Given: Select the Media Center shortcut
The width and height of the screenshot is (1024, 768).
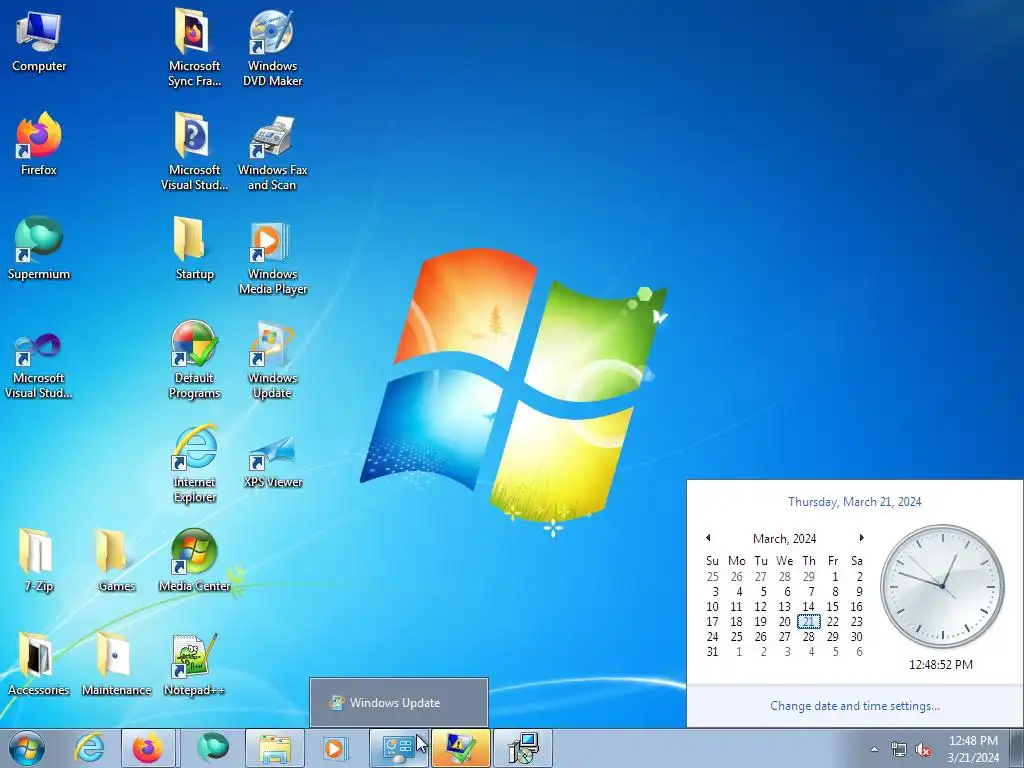Looking at the screenshot, I should coord(194,561).
